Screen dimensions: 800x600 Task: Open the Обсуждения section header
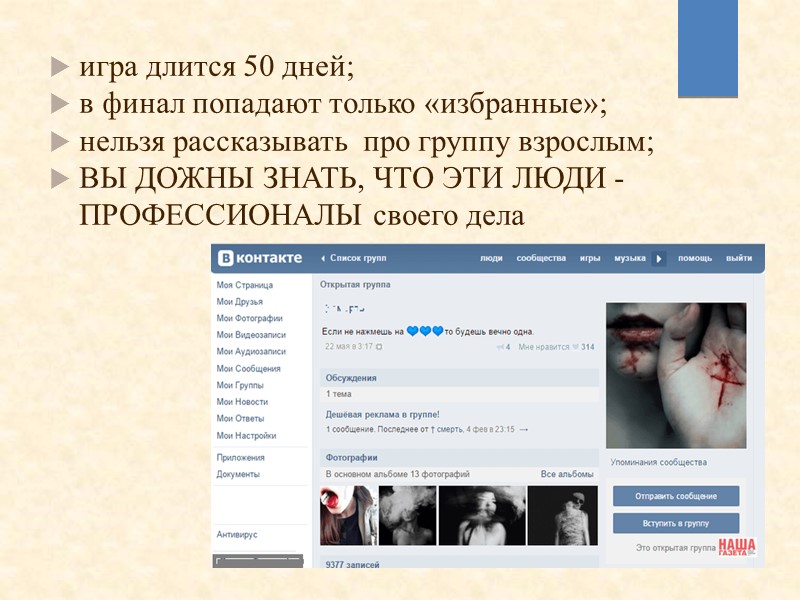[459, 378]
